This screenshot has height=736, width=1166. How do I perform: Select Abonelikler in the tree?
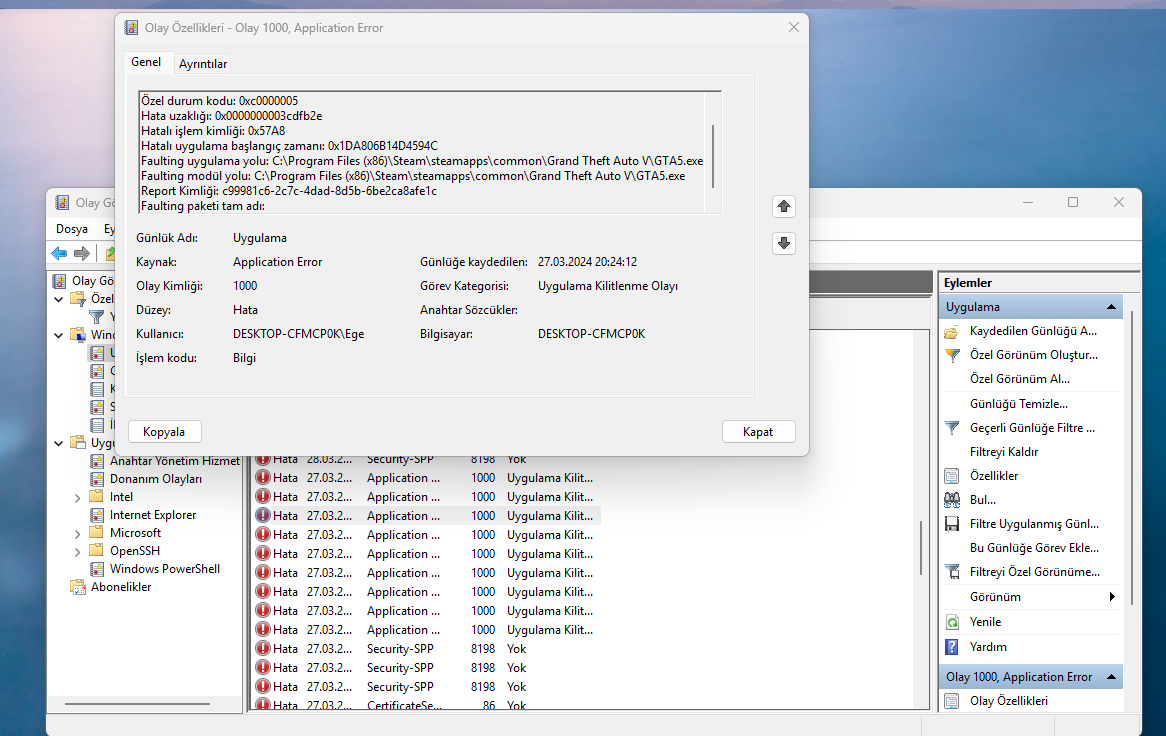121,587
